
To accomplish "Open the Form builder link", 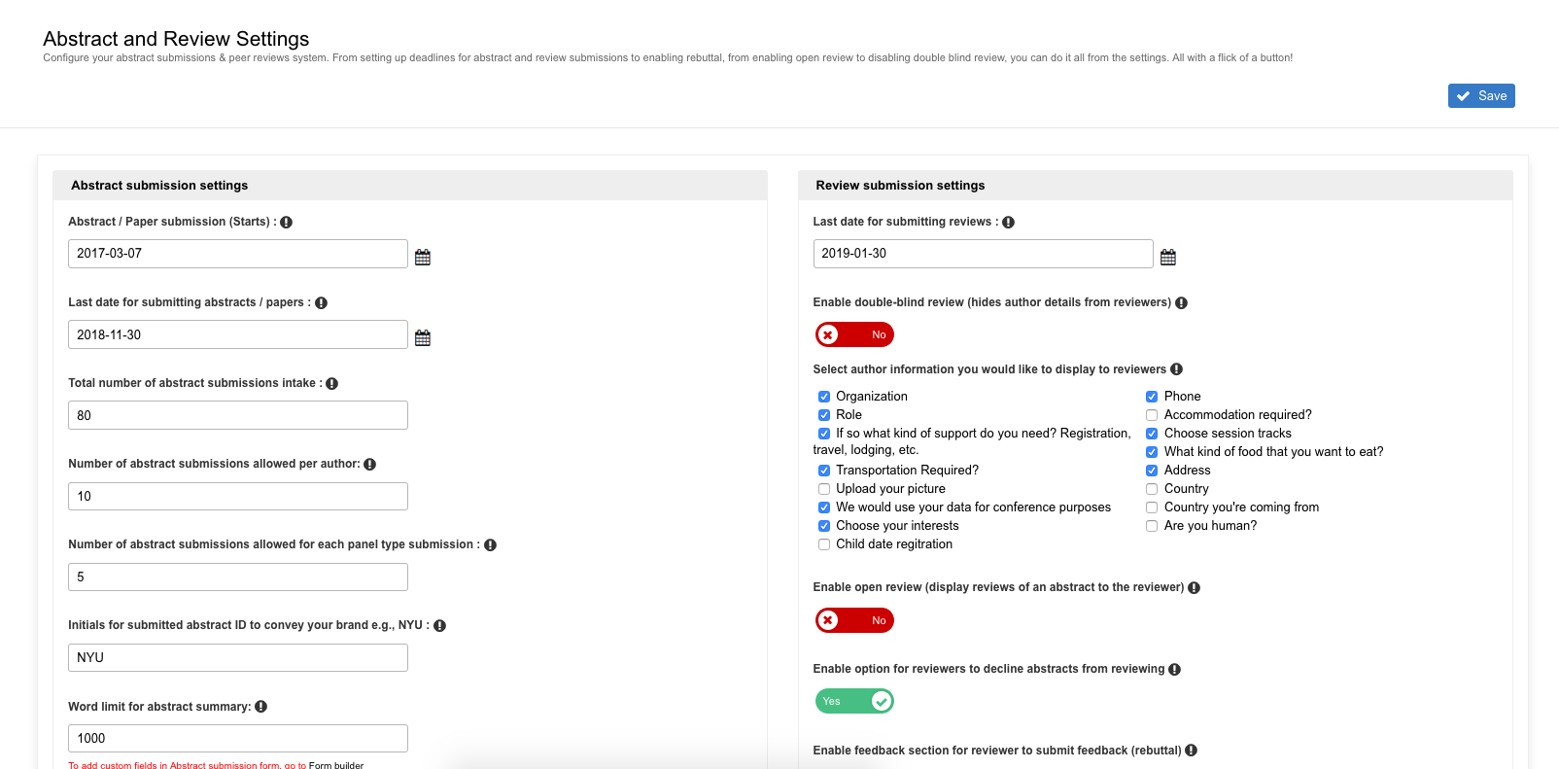I will 336,766.
